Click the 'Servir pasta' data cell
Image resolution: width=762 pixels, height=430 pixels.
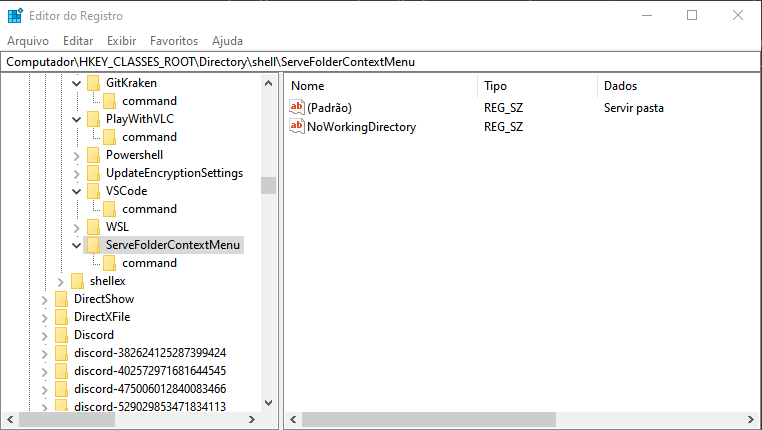634,107
